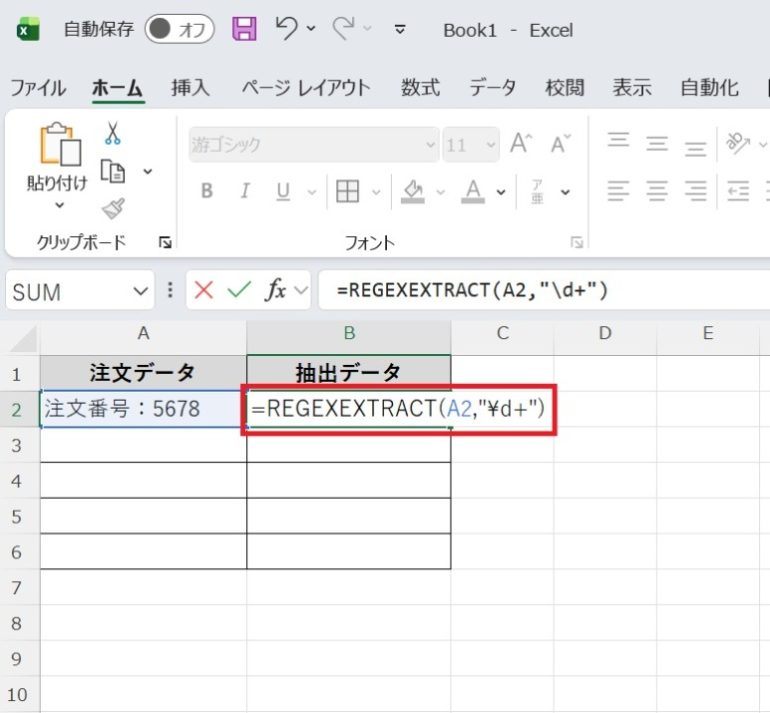Open the ページ レイアウト tab

[306, 88]
